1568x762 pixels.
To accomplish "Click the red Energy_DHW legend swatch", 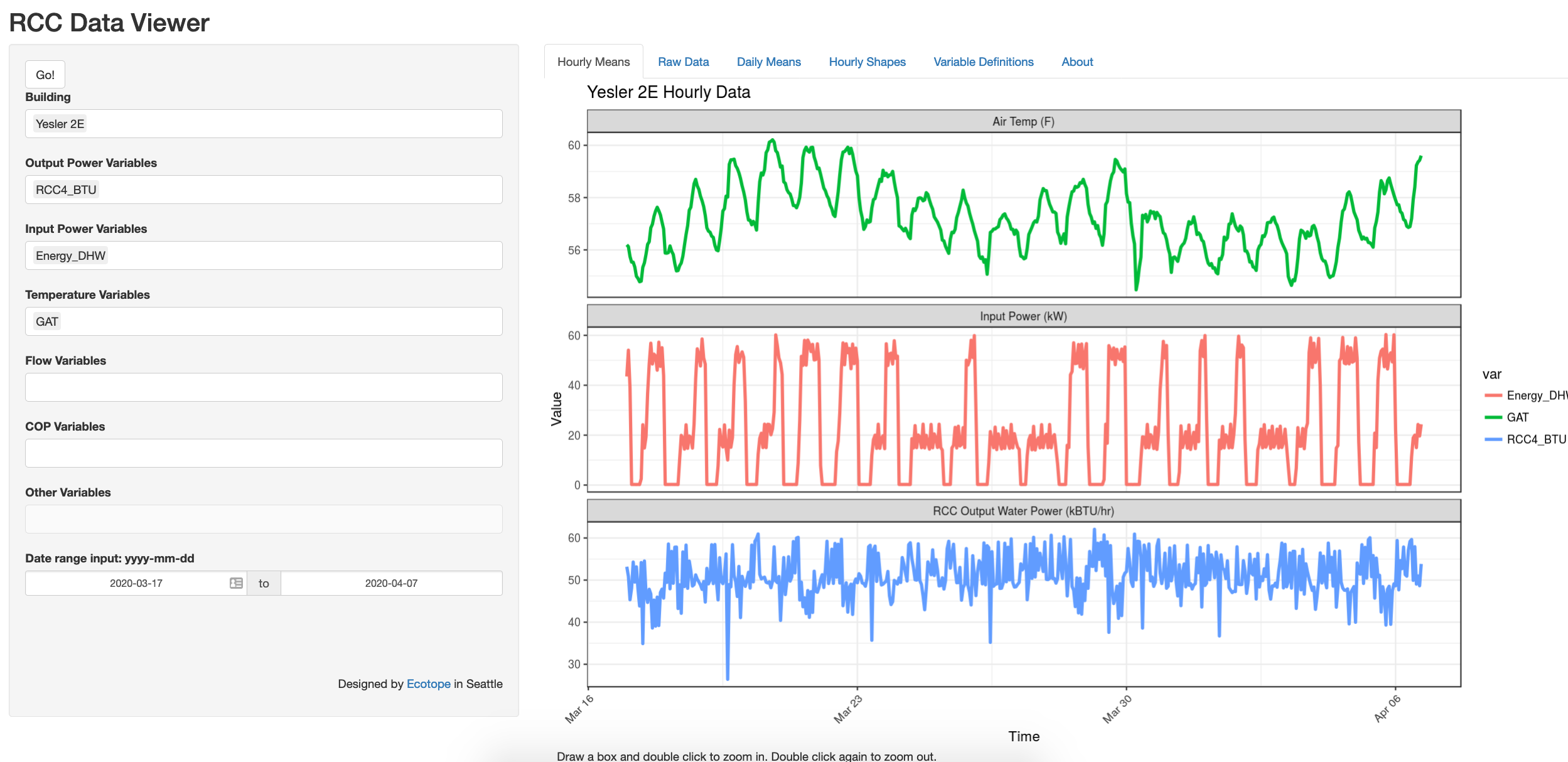I will coord(1493,395).
